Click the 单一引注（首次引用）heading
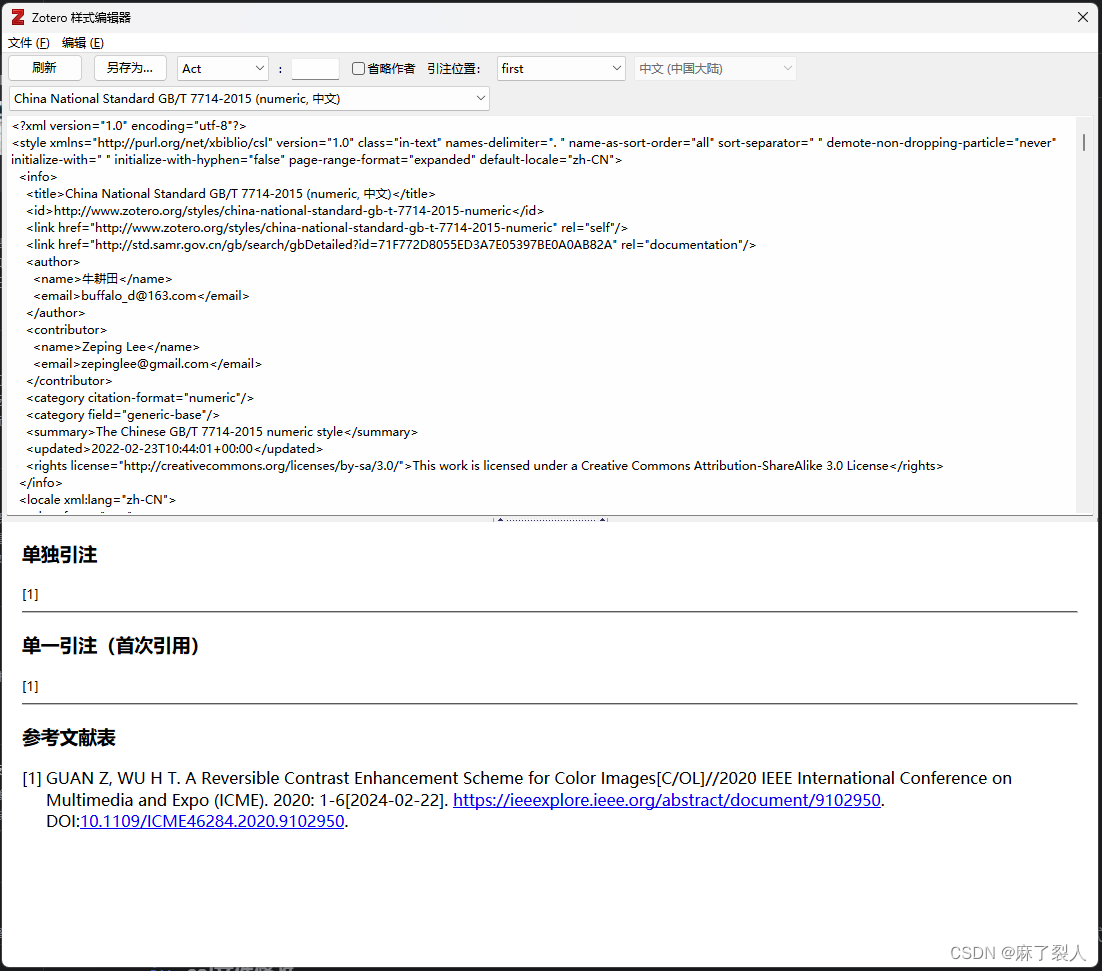Screen dimensions: 1102x971 110,646
